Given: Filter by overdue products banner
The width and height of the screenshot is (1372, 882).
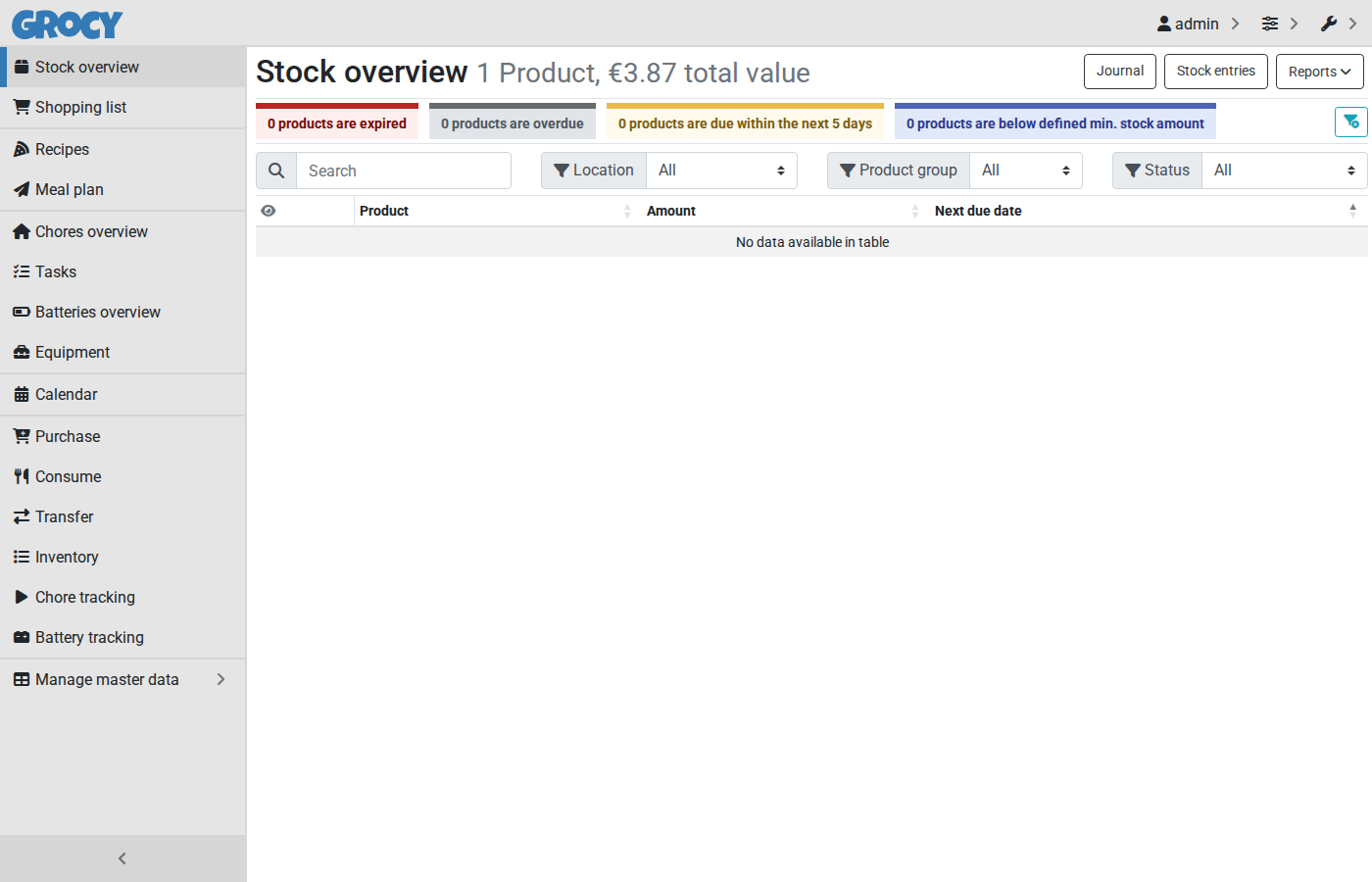Looking at the screenshot, I should (513, 122).
